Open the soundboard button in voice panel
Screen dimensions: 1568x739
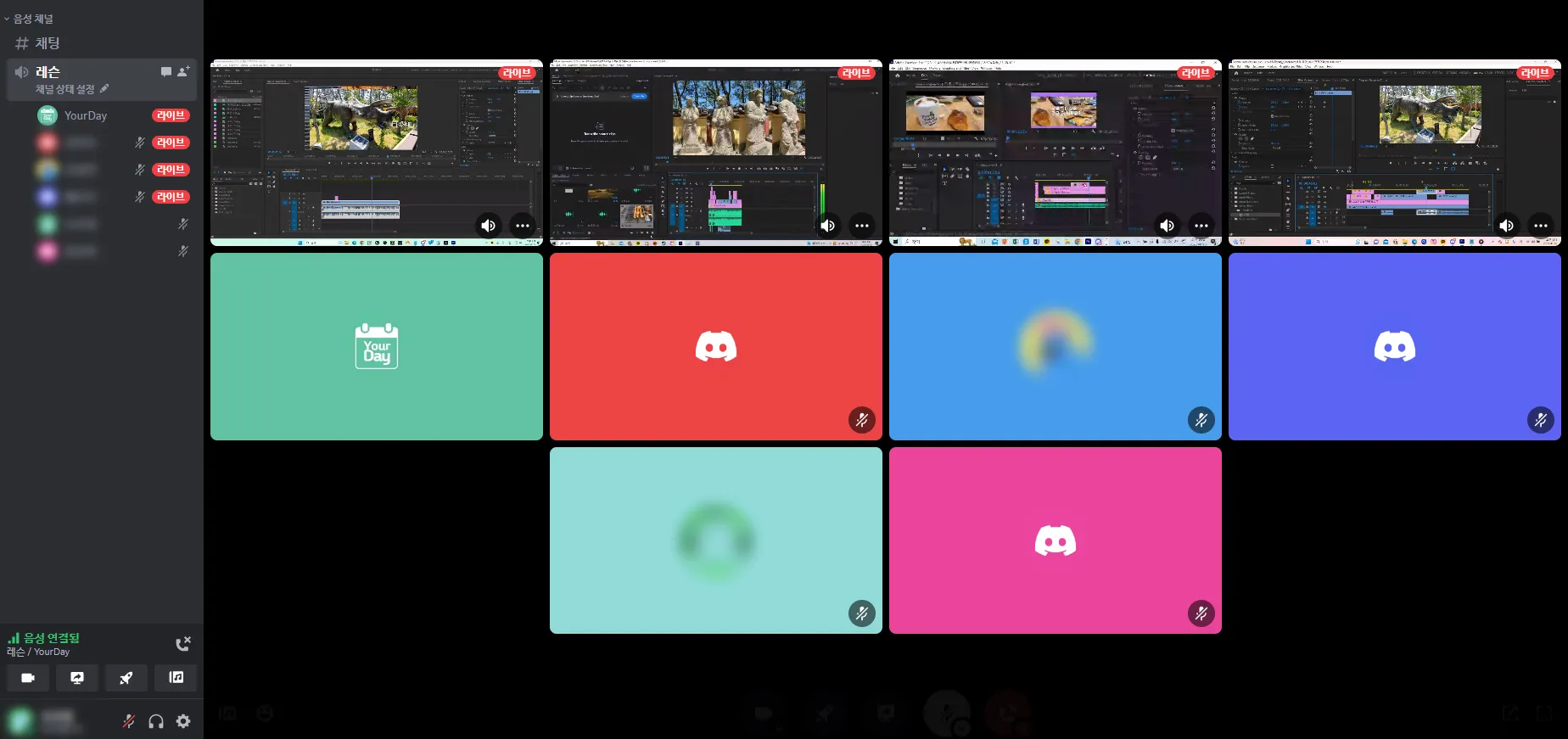click(176, 678)
